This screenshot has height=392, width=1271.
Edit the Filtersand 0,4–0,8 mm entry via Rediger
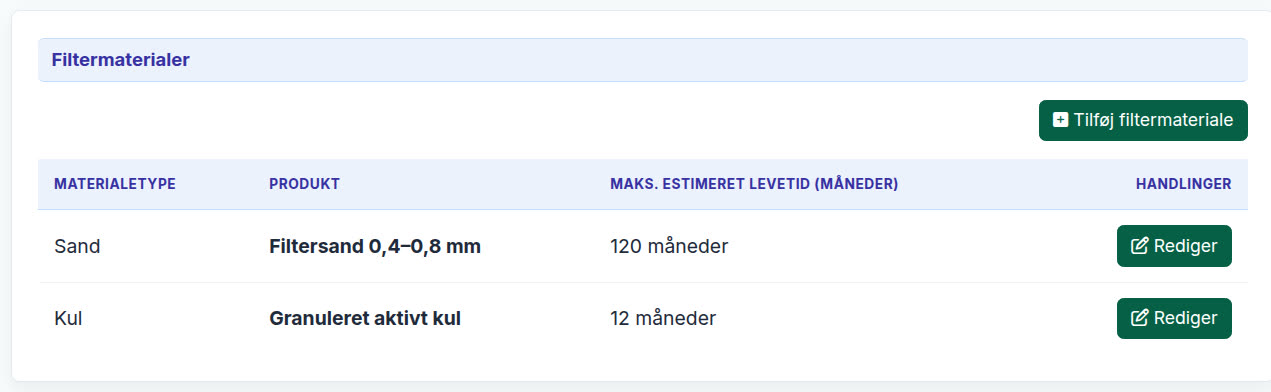coord(1174,246)
